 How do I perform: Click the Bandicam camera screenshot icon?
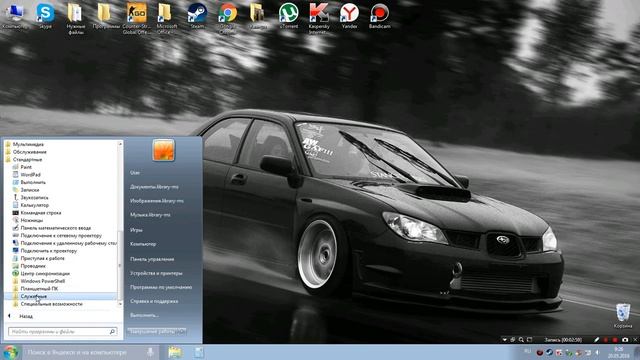(625, 340)
